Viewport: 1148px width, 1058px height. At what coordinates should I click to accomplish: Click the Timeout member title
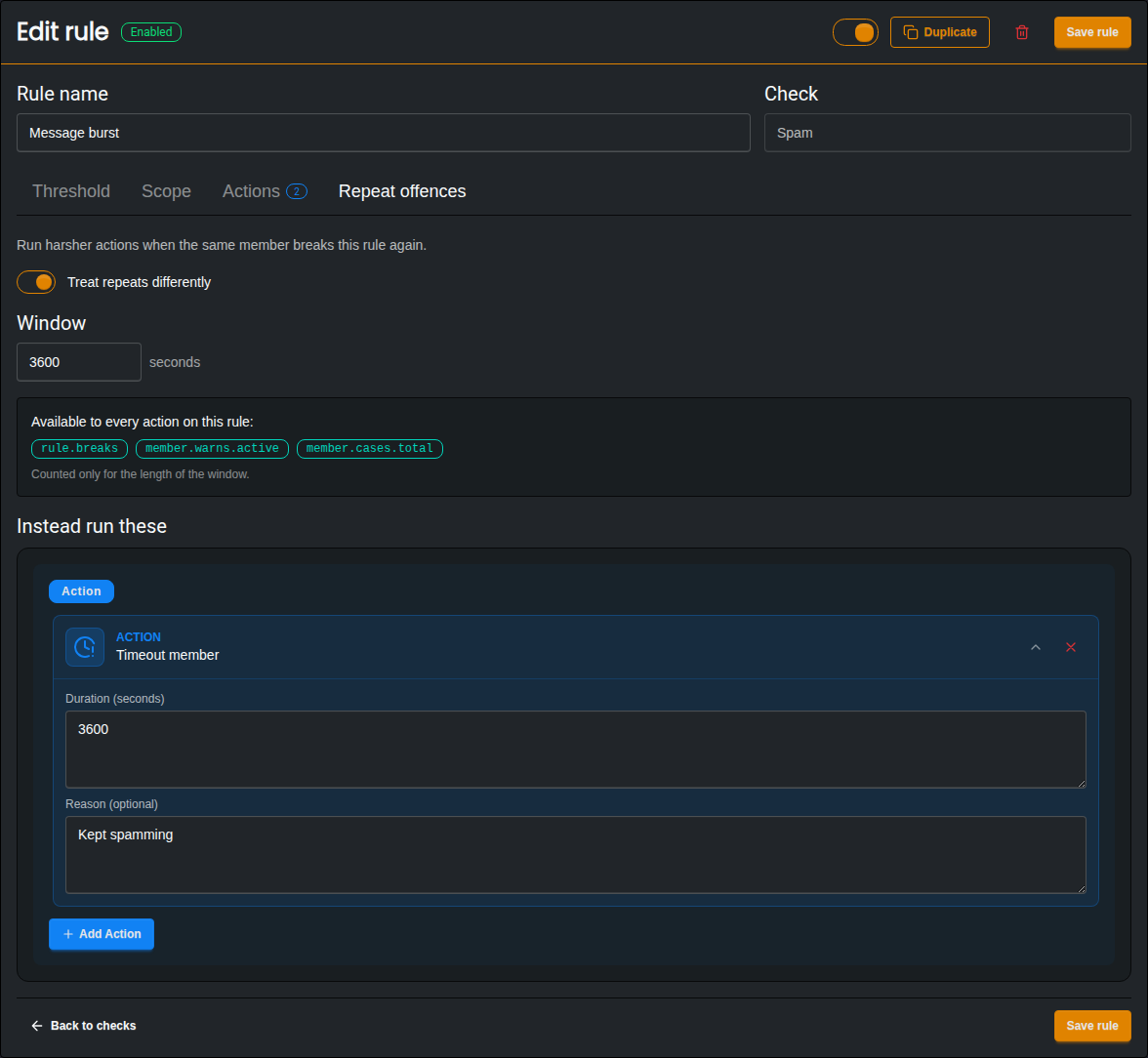pyautogui.click(x=168, y=655)
